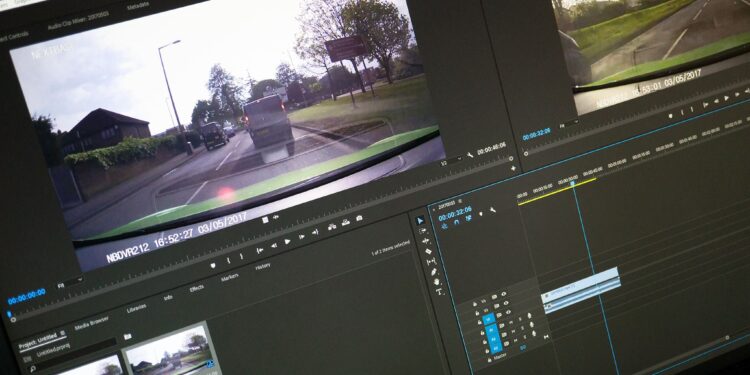This screenshot has height=375, width=750.
Task: Click the Overwrite edit button
Action: pyautogui.click(x=346, y=223)
